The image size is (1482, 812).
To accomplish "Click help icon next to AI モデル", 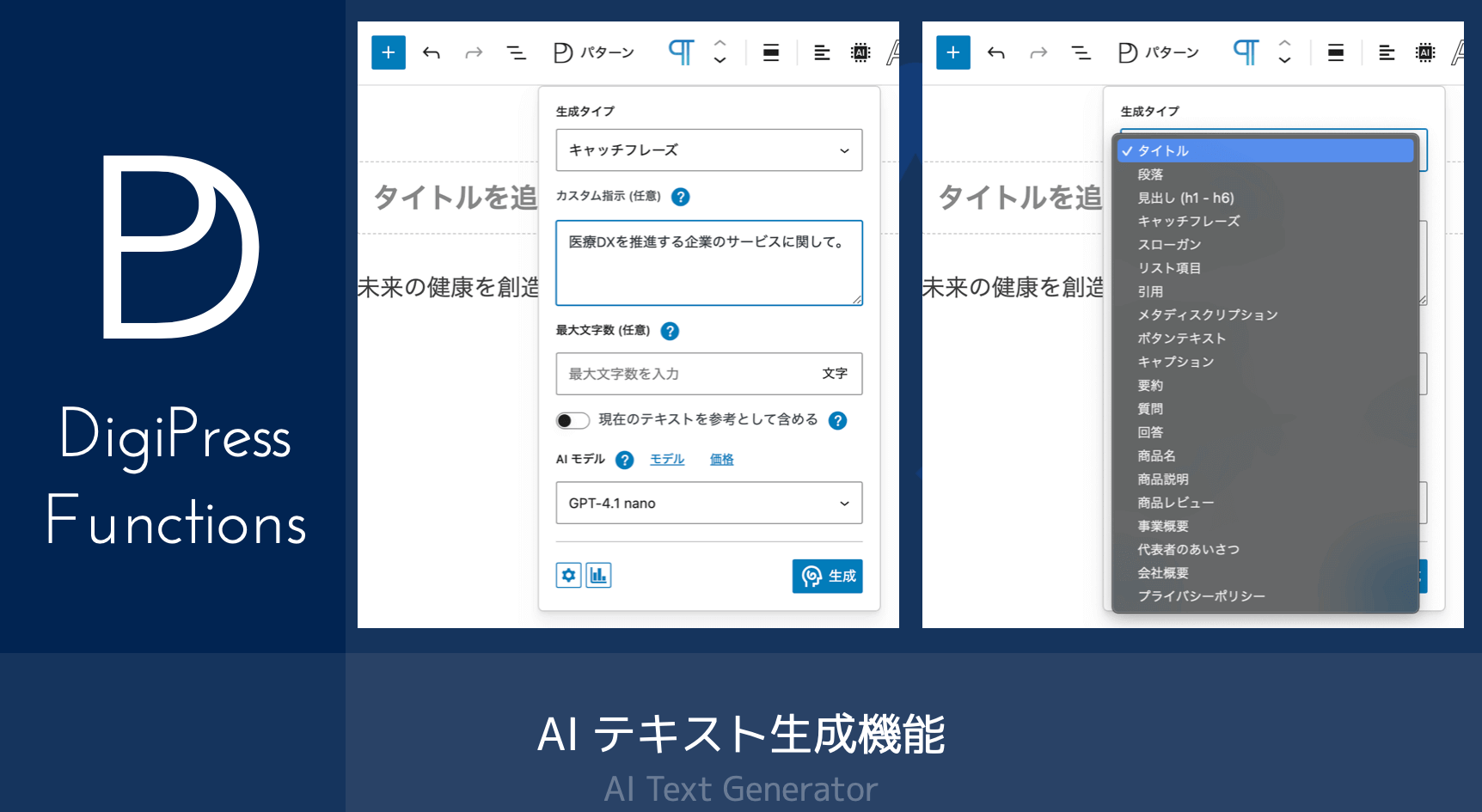I will point(625,460).
